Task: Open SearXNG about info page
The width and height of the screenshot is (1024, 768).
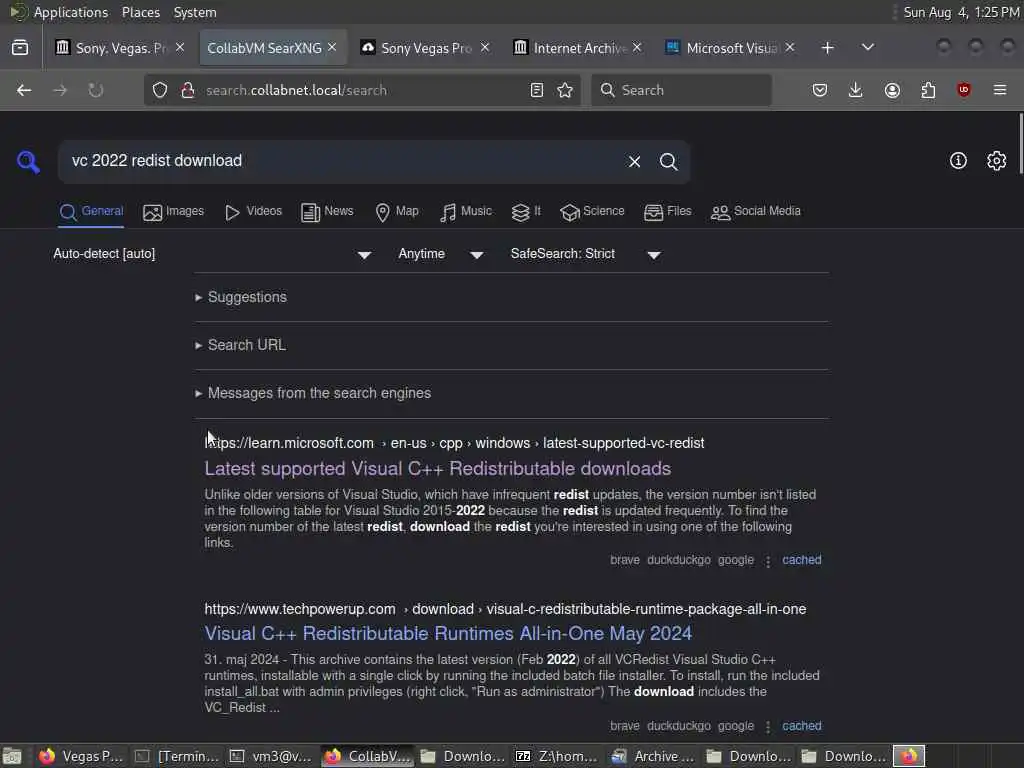Action: pyautogui.click(x=958, y=161)
